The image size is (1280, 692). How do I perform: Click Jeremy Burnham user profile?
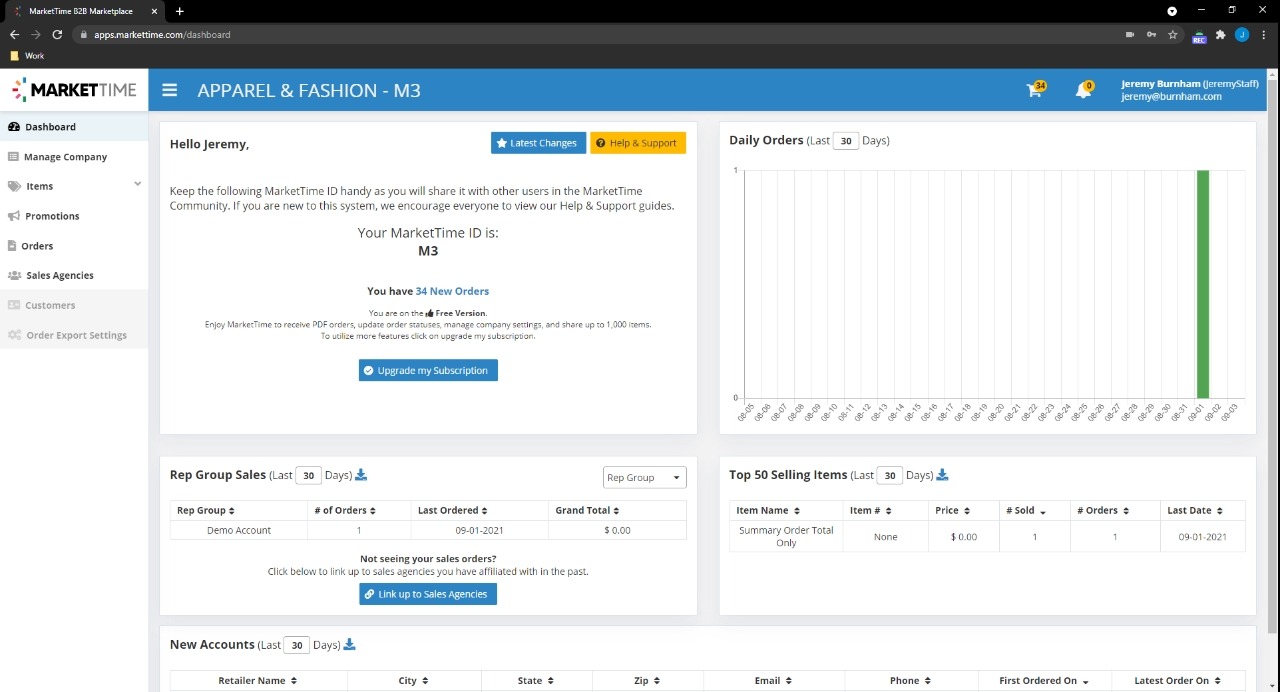click(x=1190, y=90)
